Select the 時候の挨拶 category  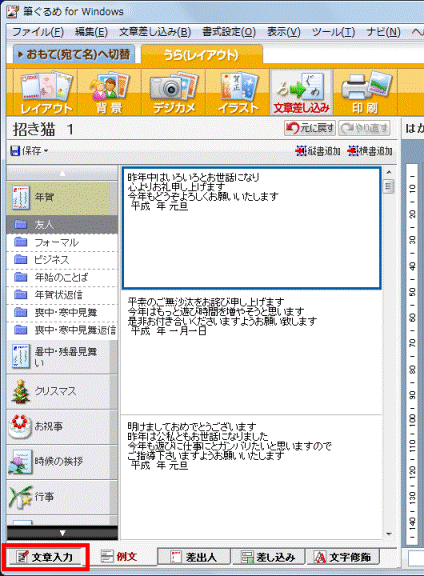(62, 461)
